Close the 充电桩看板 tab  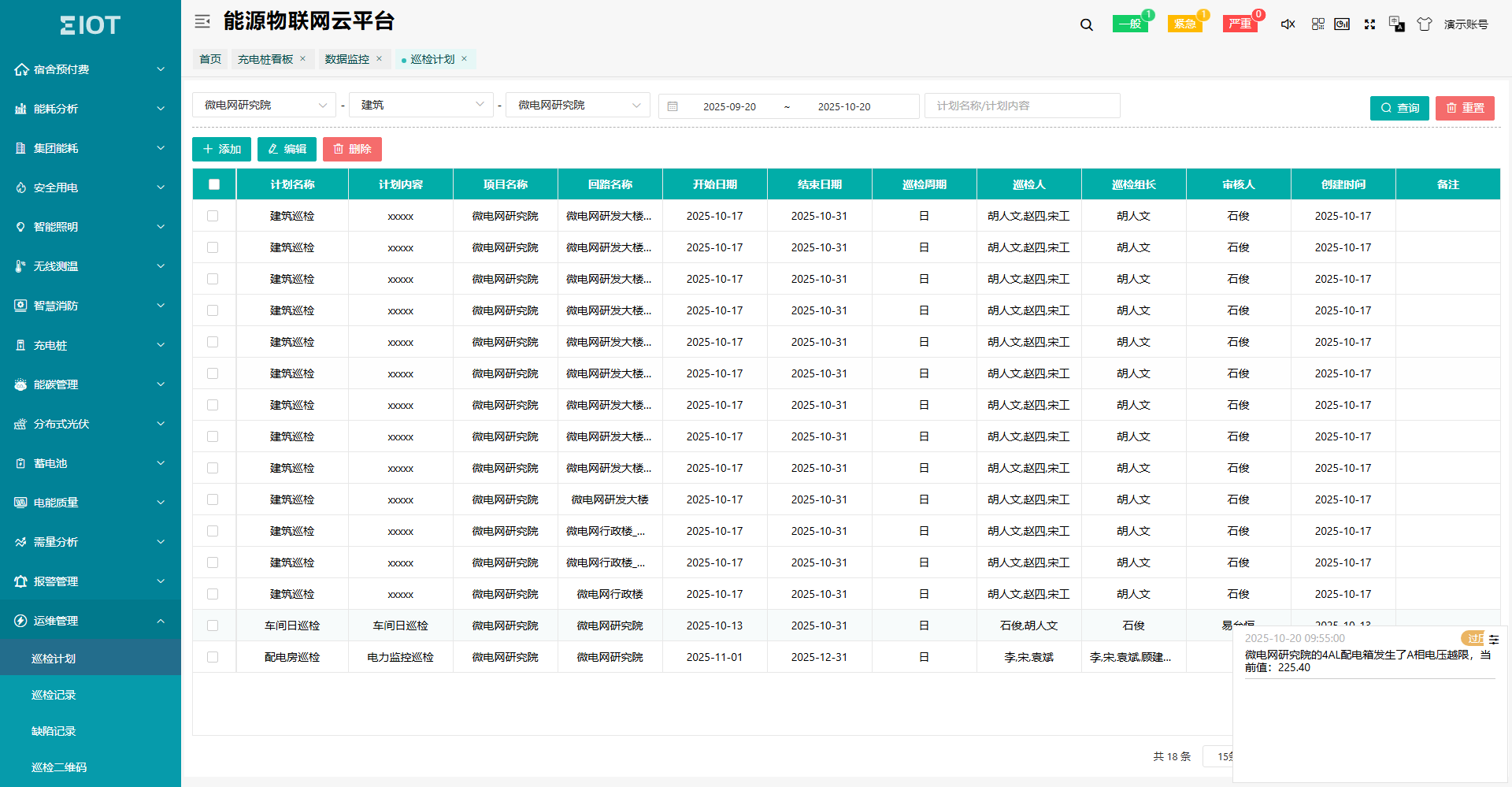302,58
